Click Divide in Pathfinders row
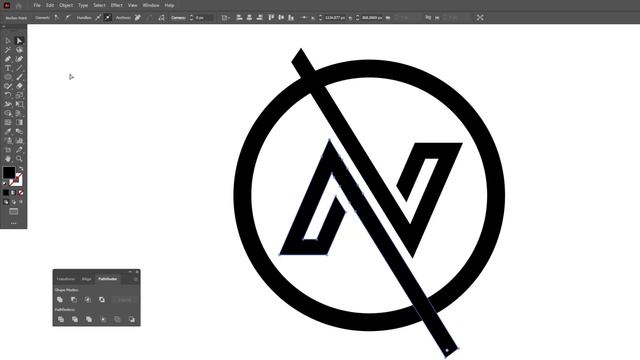 pos(61,319)
